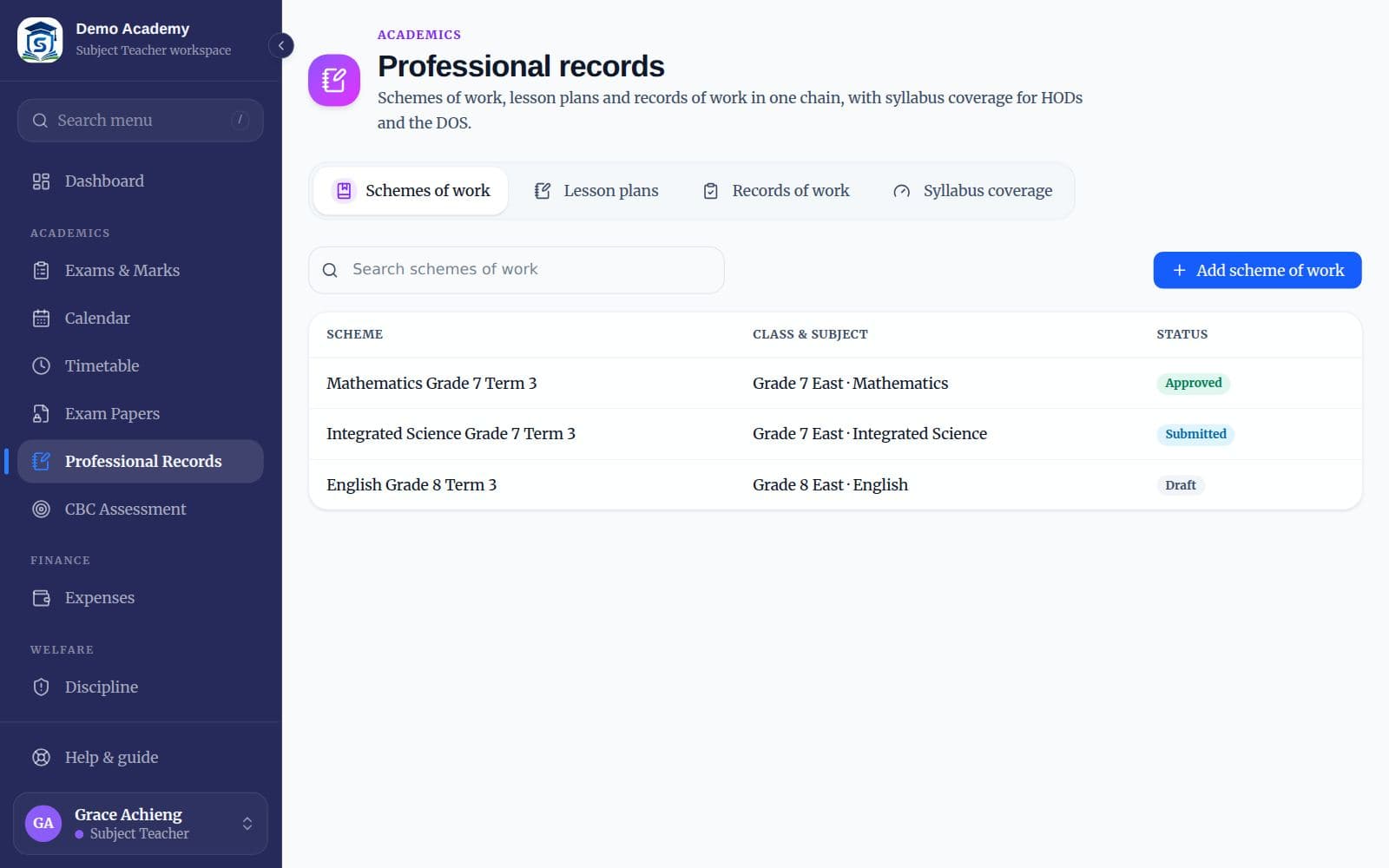Open the Exam Papers icon
This screenshot has width=1389, height=868.
click(41, 414)
